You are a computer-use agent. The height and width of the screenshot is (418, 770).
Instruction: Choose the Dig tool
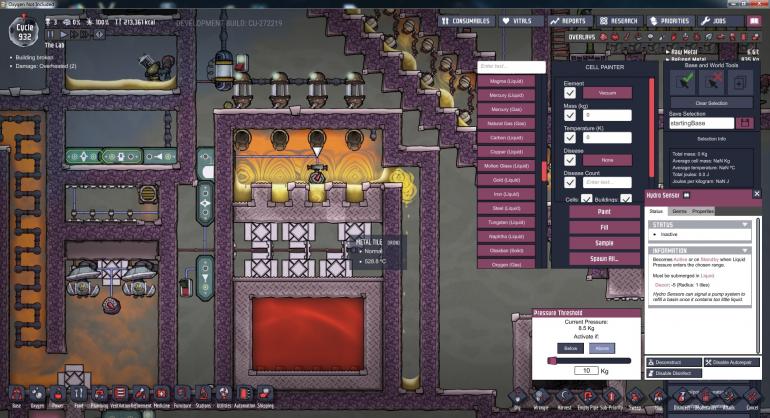tap(517, 396)
